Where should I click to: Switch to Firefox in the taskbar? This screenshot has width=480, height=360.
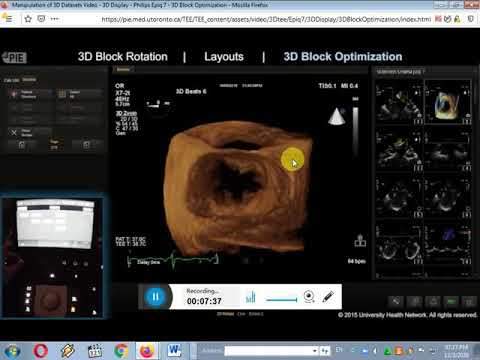[146, 351]
